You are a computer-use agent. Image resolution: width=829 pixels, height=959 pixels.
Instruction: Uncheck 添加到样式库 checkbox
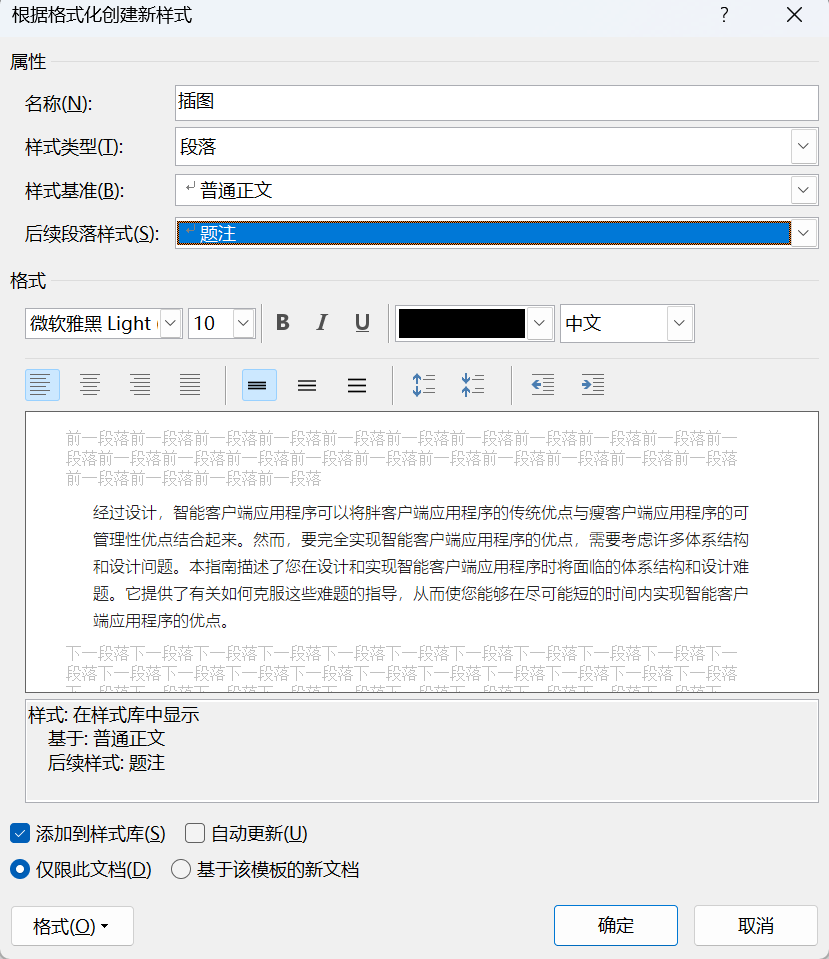(x=20, y=833)
